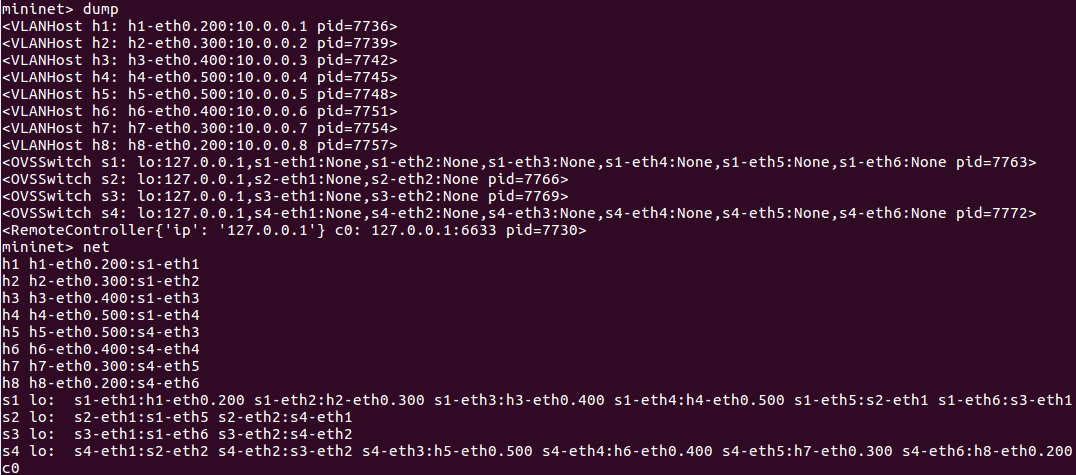
Task: Click the OVSSwitch s2 dump output line
Action: coord(285,178)
